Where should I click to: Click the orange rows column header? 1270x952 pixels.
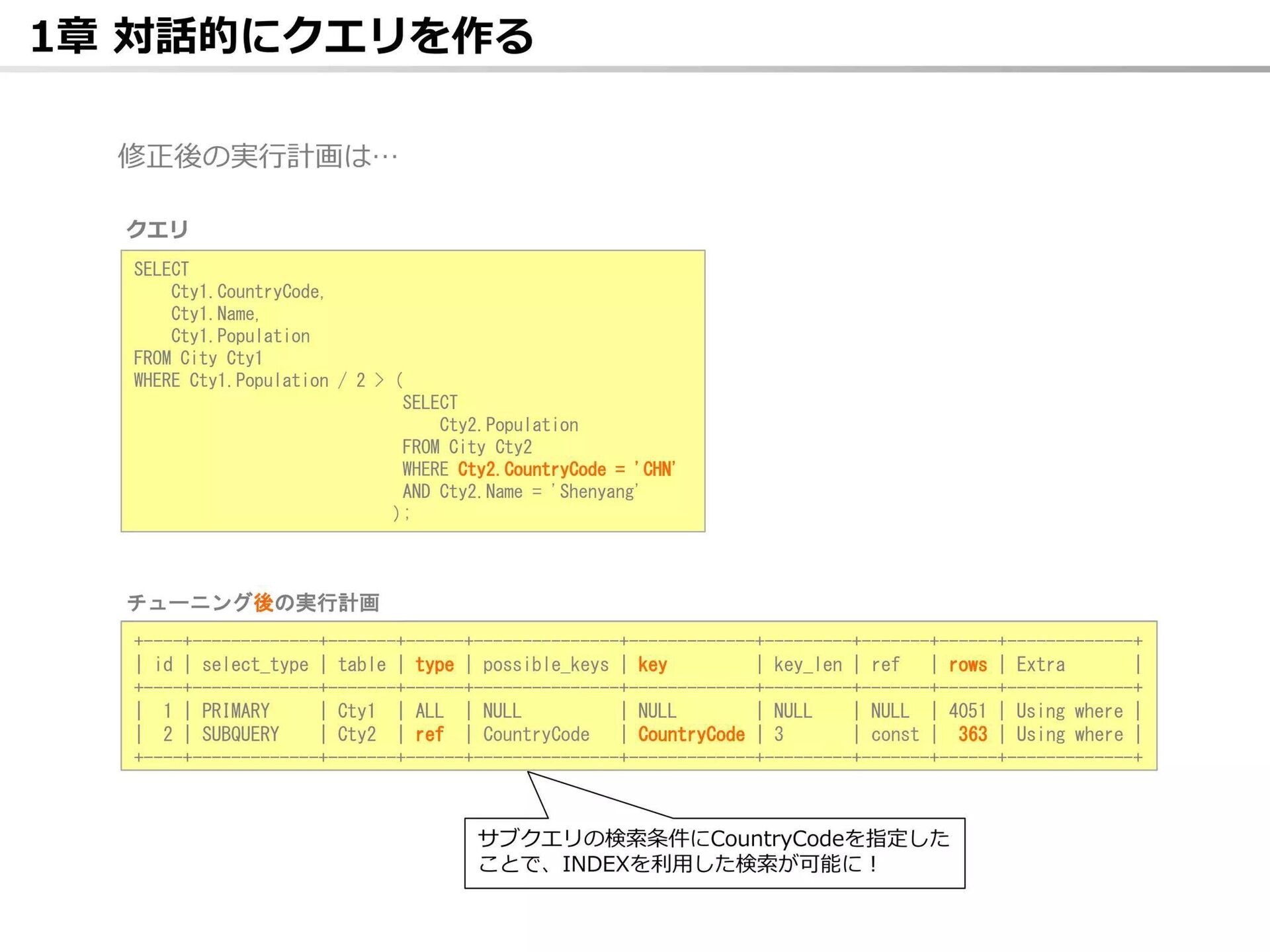point(968,664)
